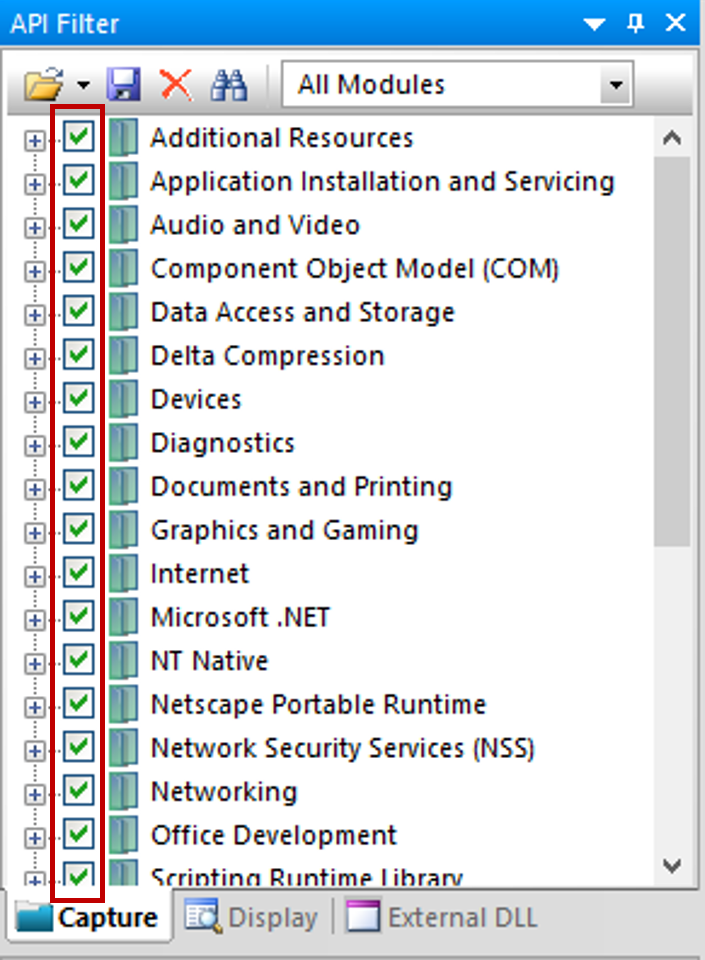The image size is (705, 960).
Task: Select the Office Development item
Action: click(x=273, y=835)
